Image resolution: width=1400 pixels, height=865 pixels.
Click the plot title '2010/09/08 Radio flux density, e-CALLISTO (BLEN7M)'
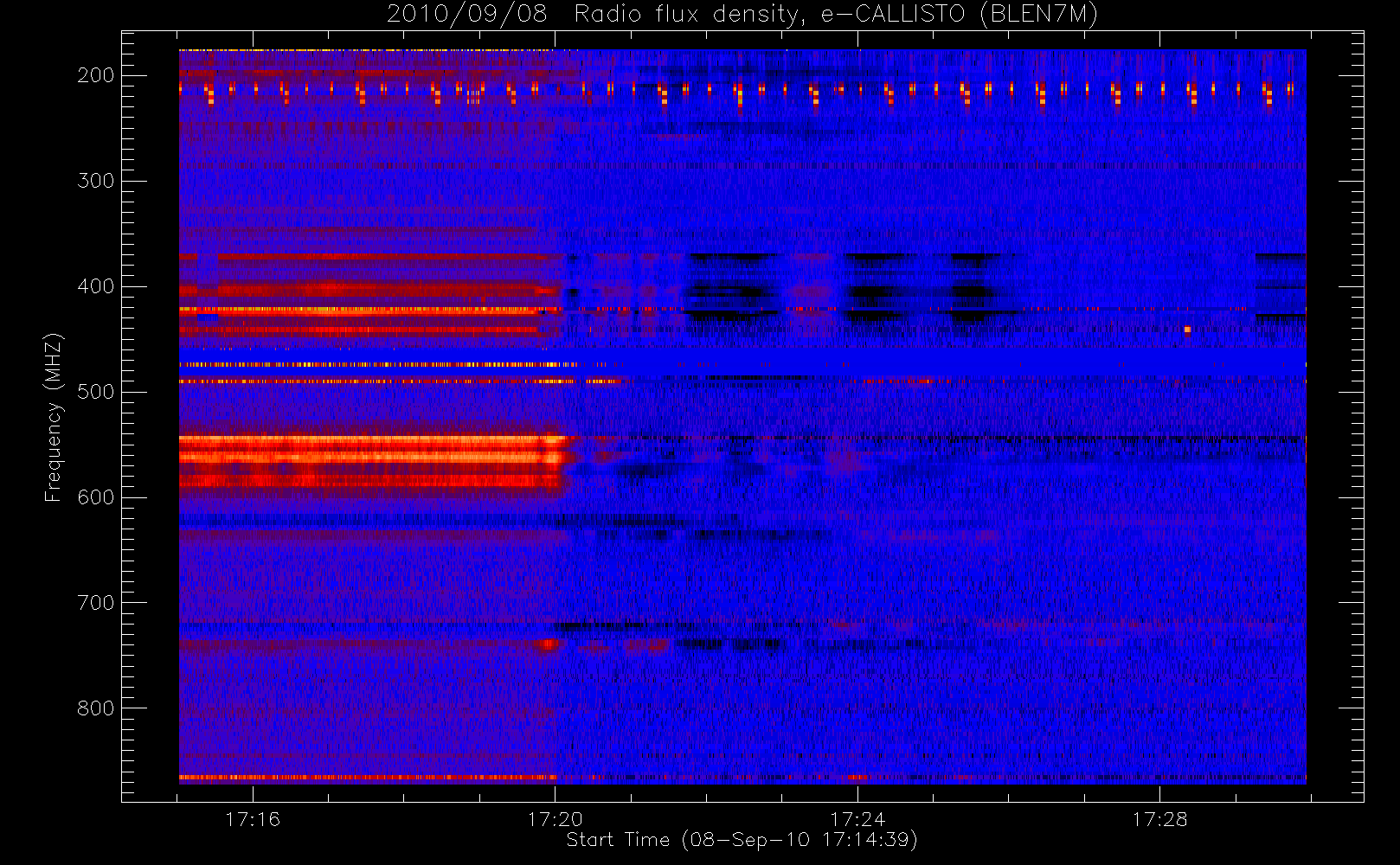point(742,15)
